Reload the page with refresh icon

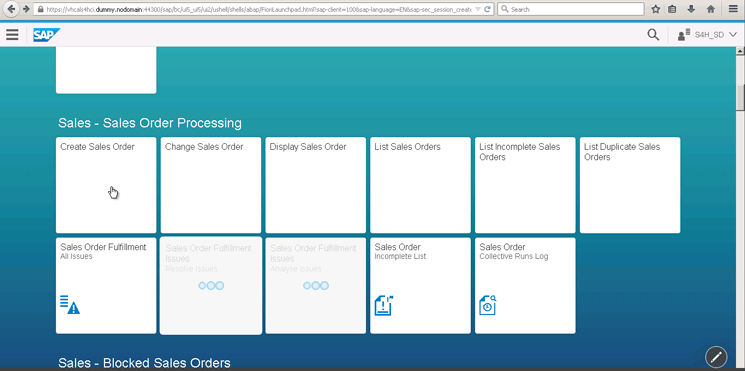click(x=487, y=9)
